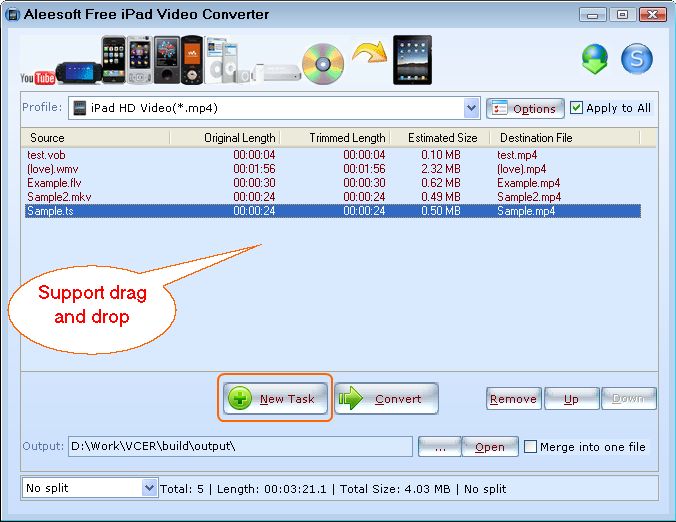Screen dimensions: 676x522
Task: Open the output folder
Action: [490, 447]
